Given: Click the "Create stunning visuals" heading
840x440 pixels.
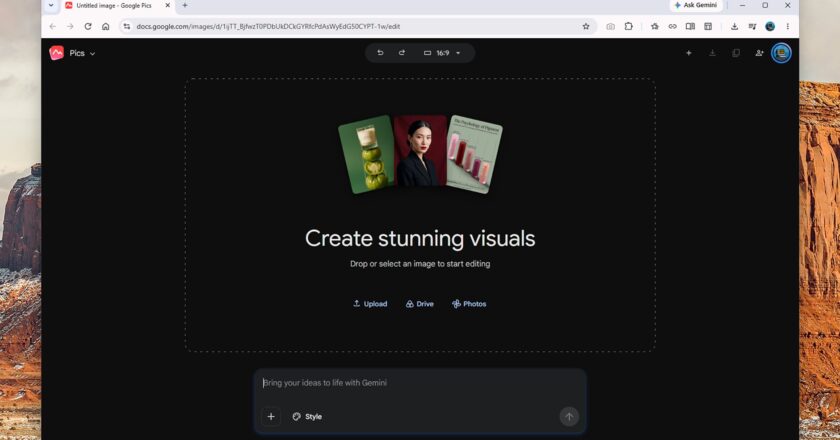Looking at the screenshot, I should point(420,238).
